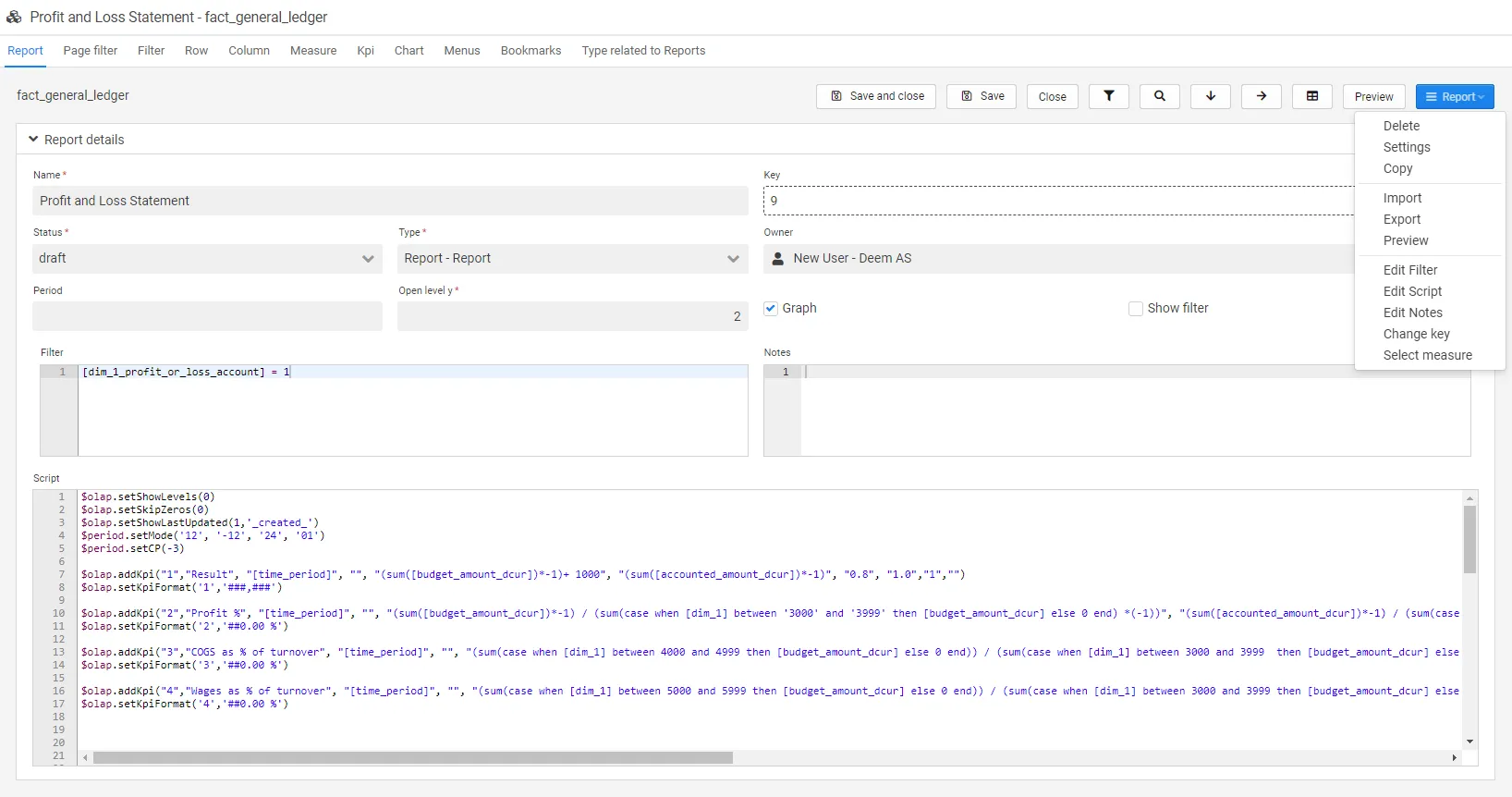Click the right arrow icon button

(x=1261, y=96)
